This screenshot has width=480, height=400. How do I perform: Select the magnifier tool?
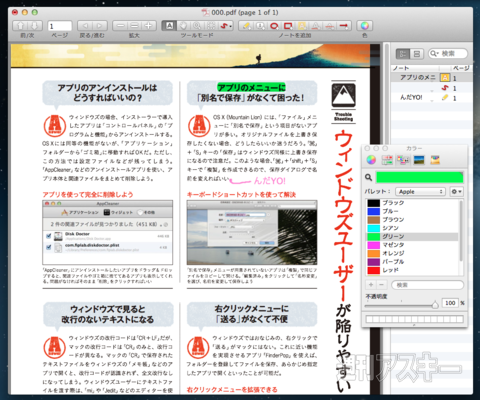[197, 26]
